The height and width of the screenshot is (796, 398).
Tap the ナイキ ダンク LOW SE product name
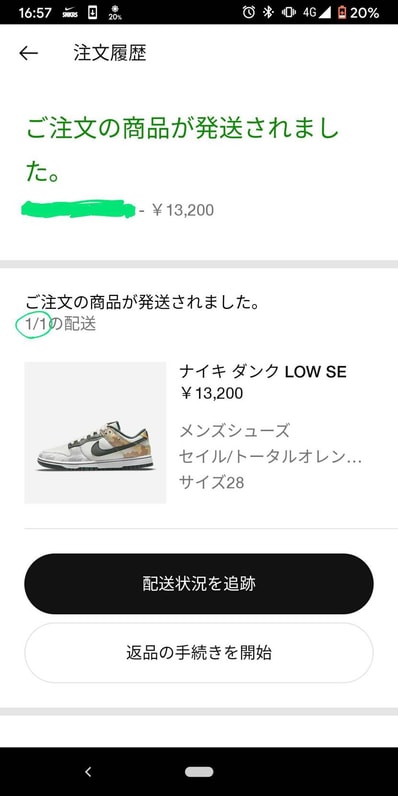pyautogui.click(x=262, y=372)
